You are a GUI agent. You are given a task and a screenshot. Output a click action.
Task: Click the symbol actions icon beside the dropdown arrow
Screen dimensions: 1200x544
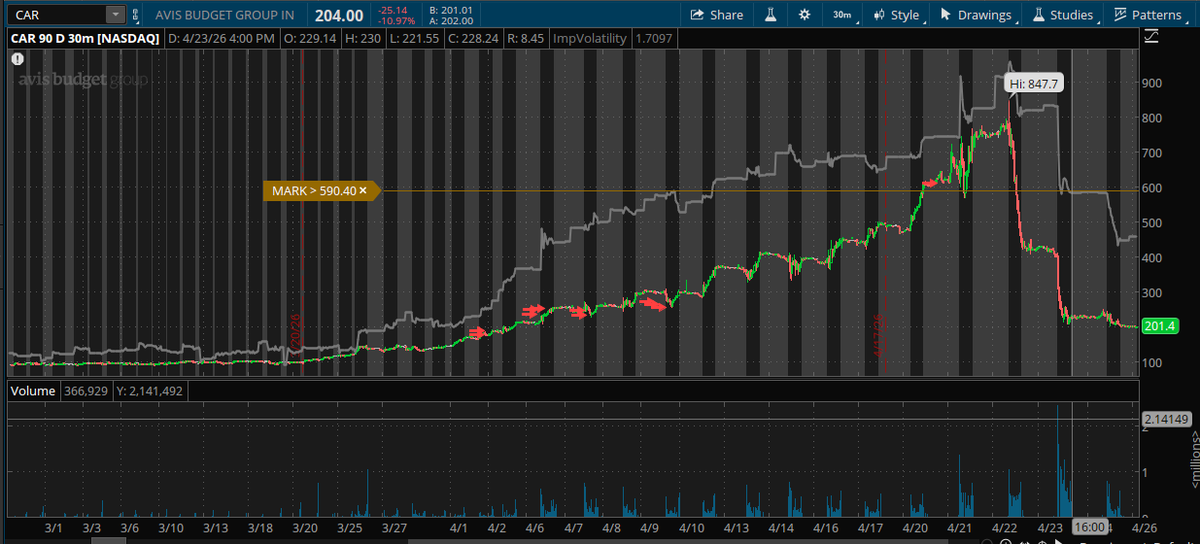coord(135,15)
